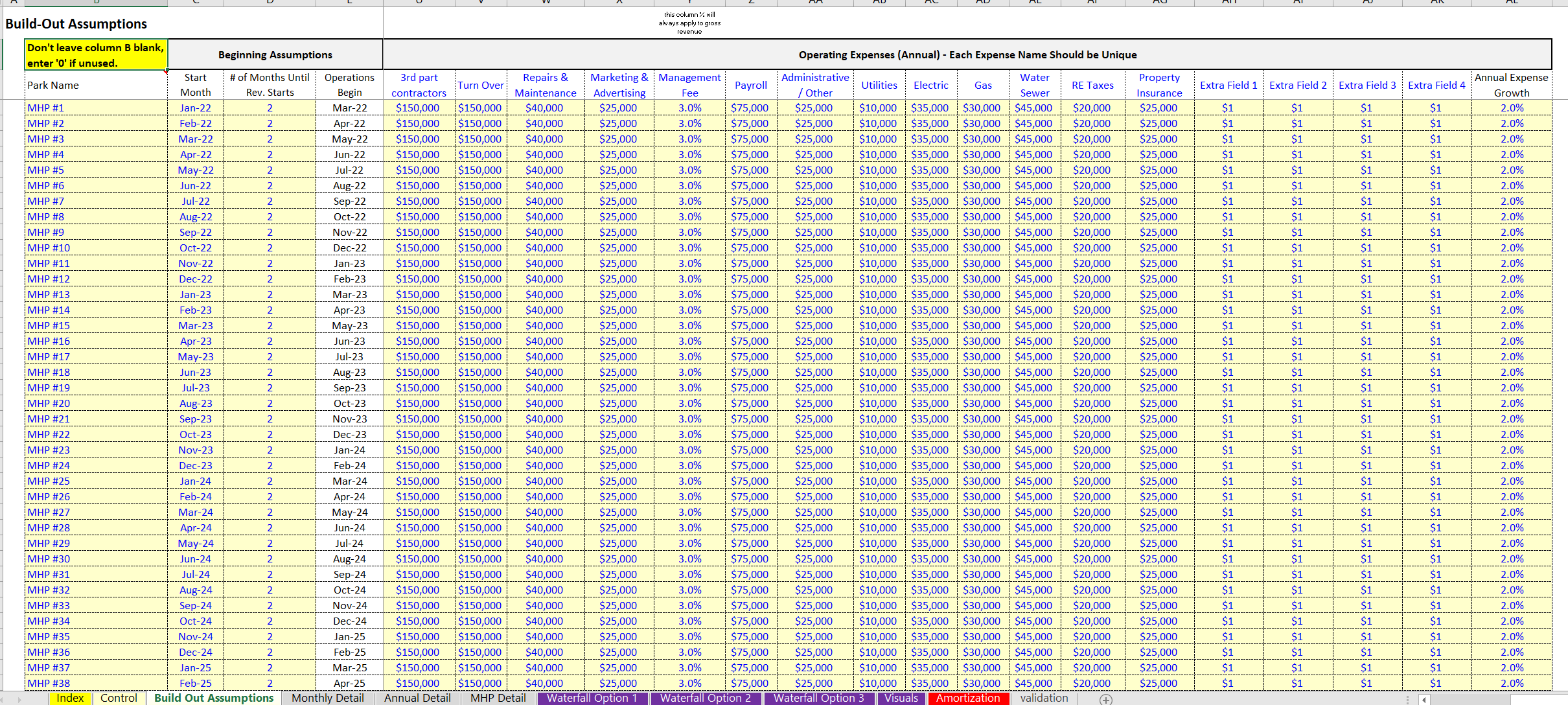Click the Extra Field 1 header
The image size is (1568, 705).
pos(1228,86)
